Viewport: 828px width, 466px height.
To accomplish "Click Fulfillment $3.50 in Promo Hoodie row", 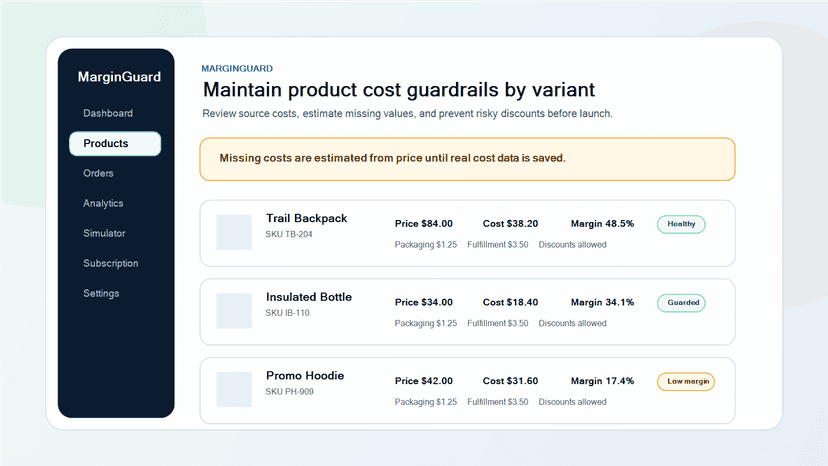I will click(x=497, y=402).
